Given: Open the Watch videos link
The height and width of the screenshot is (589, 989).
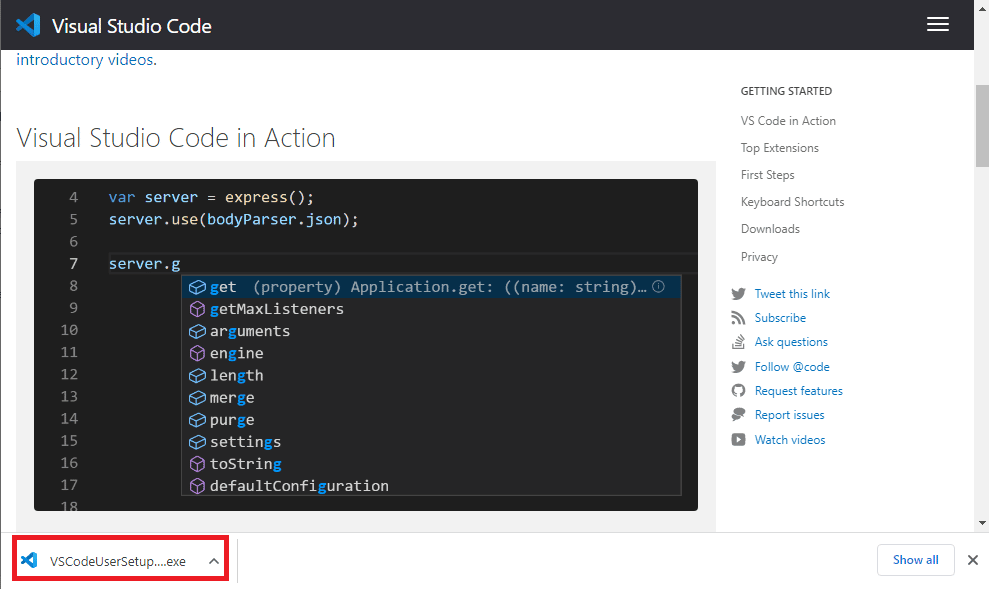Looking at the screenshot, I should click(790, 440).
